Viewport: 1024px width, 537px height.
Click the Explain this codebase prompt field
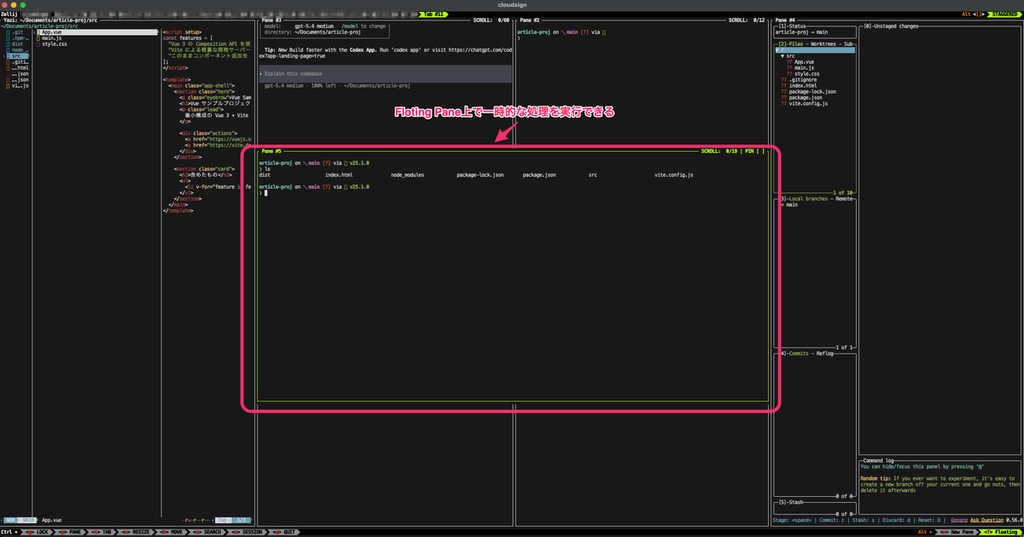tap(385, 74)
